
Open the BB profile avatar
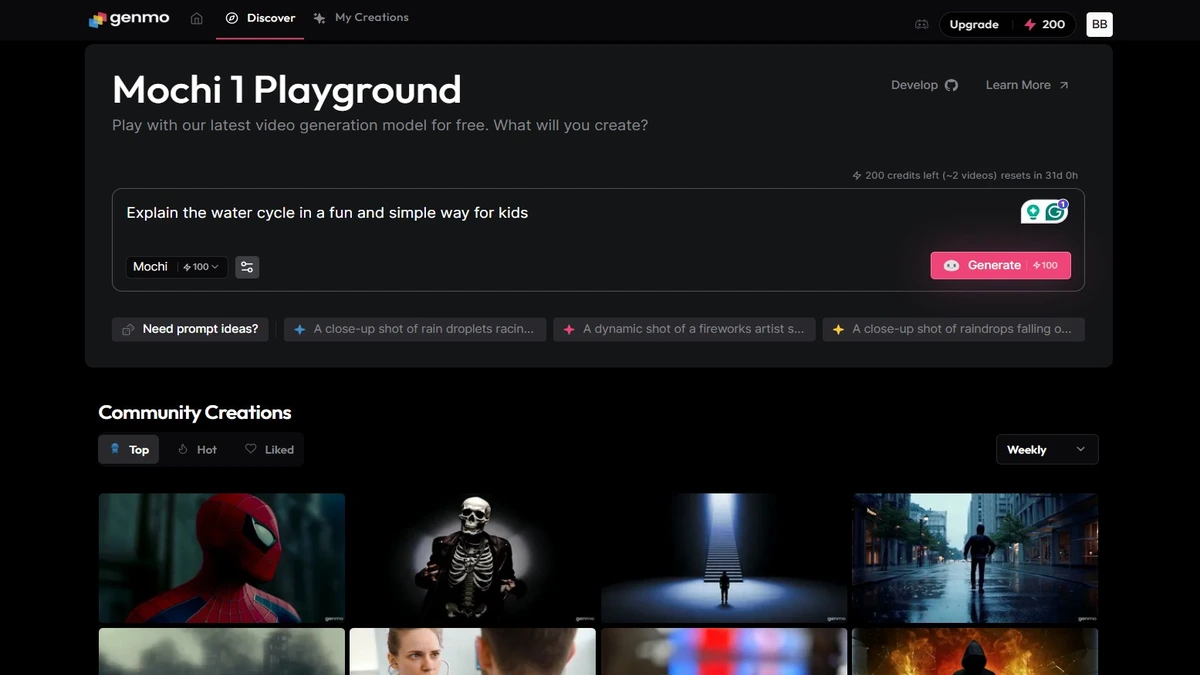point(1099,24)
